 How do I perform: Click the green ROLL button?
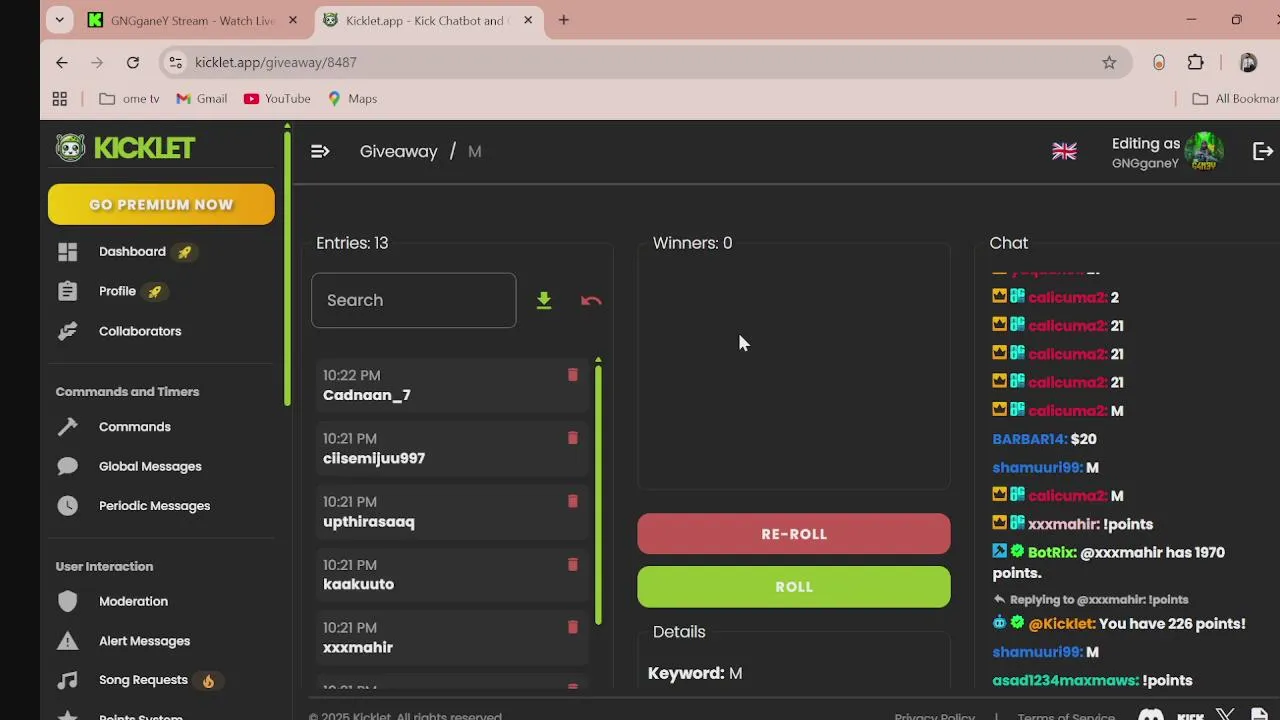(x=794, y=587)
